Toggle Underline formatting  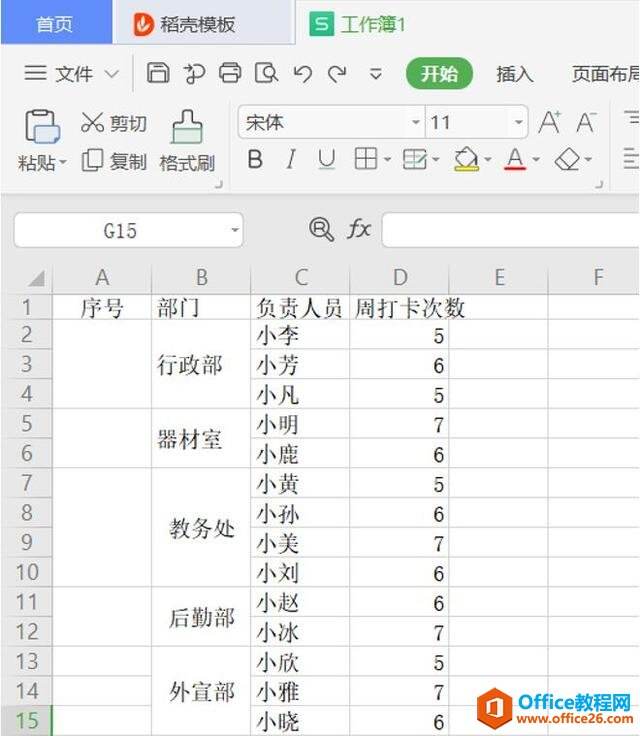[326, 160]
